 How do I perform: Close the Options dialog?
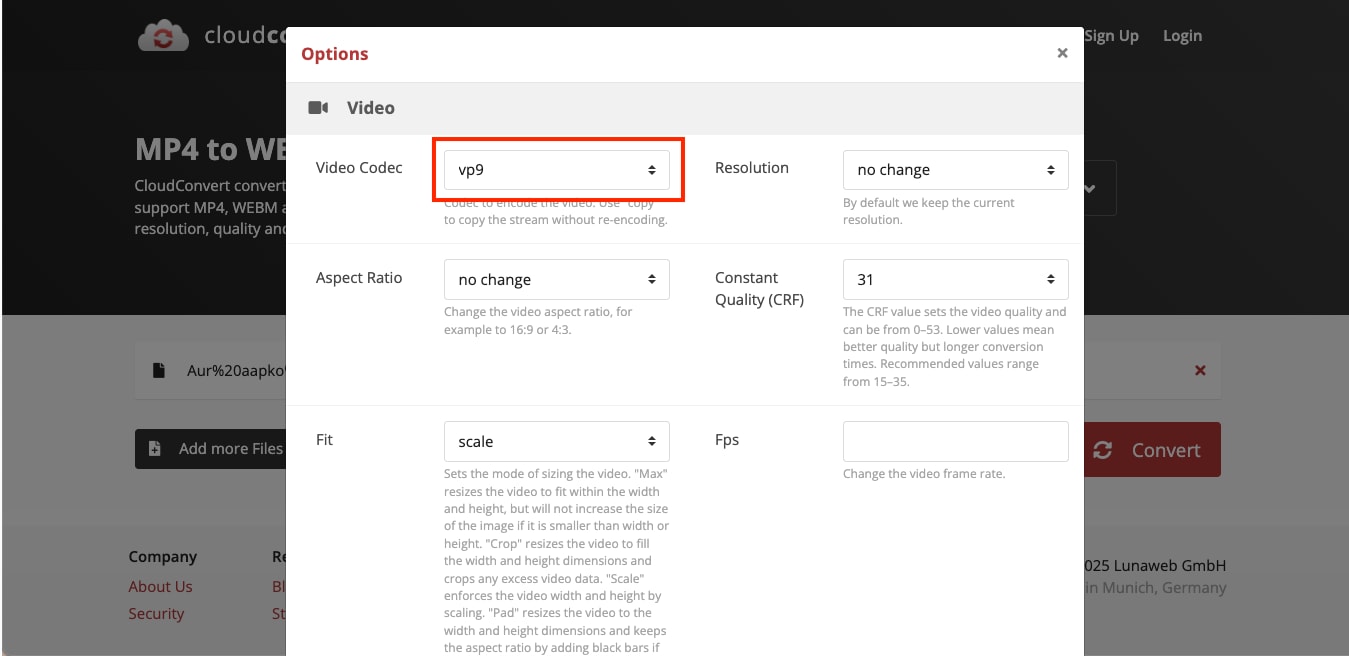pyautogui.click(x=1062, y=53)
